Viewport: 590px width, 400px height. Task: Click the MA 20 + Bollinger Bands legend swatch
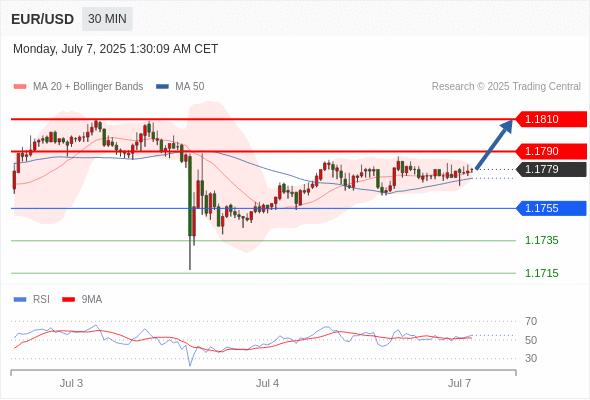point(20,87)
